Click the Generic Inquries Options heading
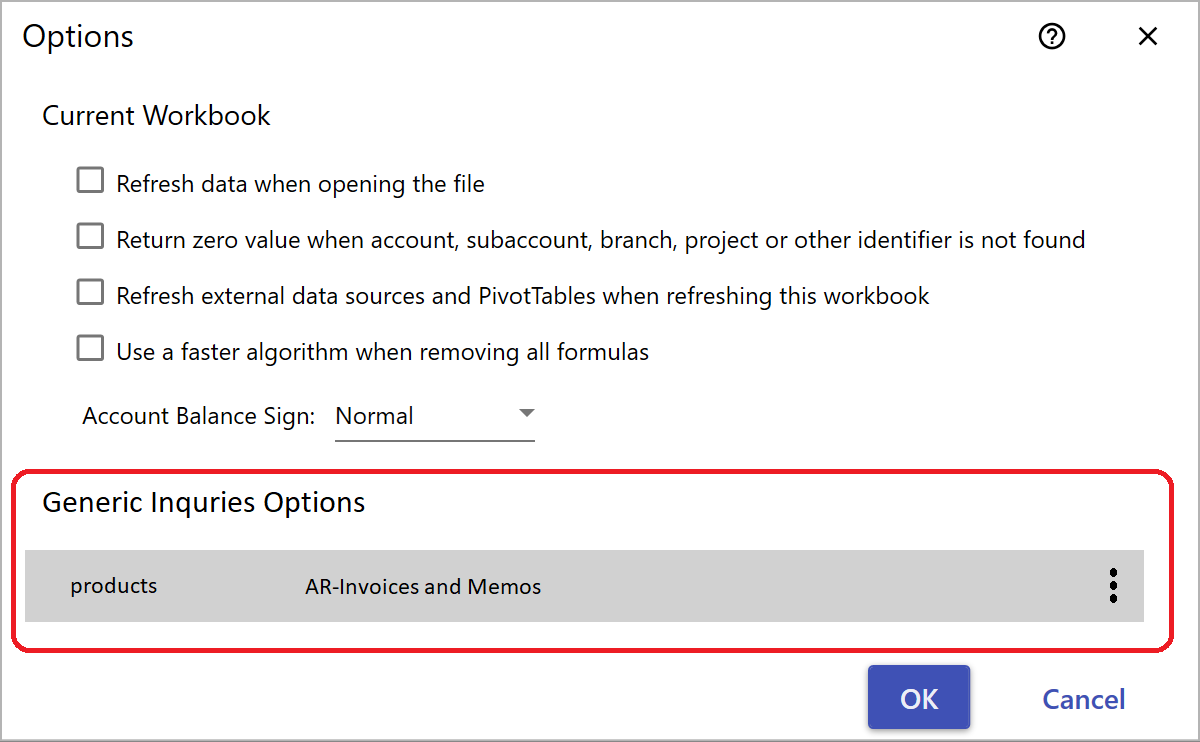 [204, 502]
